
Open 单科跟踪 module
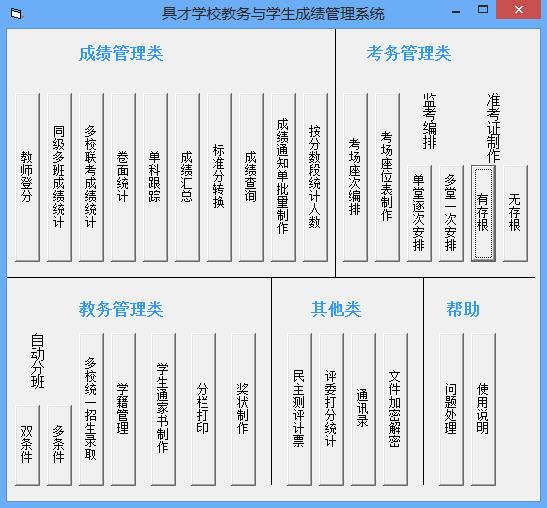click(x=155, y=177)
